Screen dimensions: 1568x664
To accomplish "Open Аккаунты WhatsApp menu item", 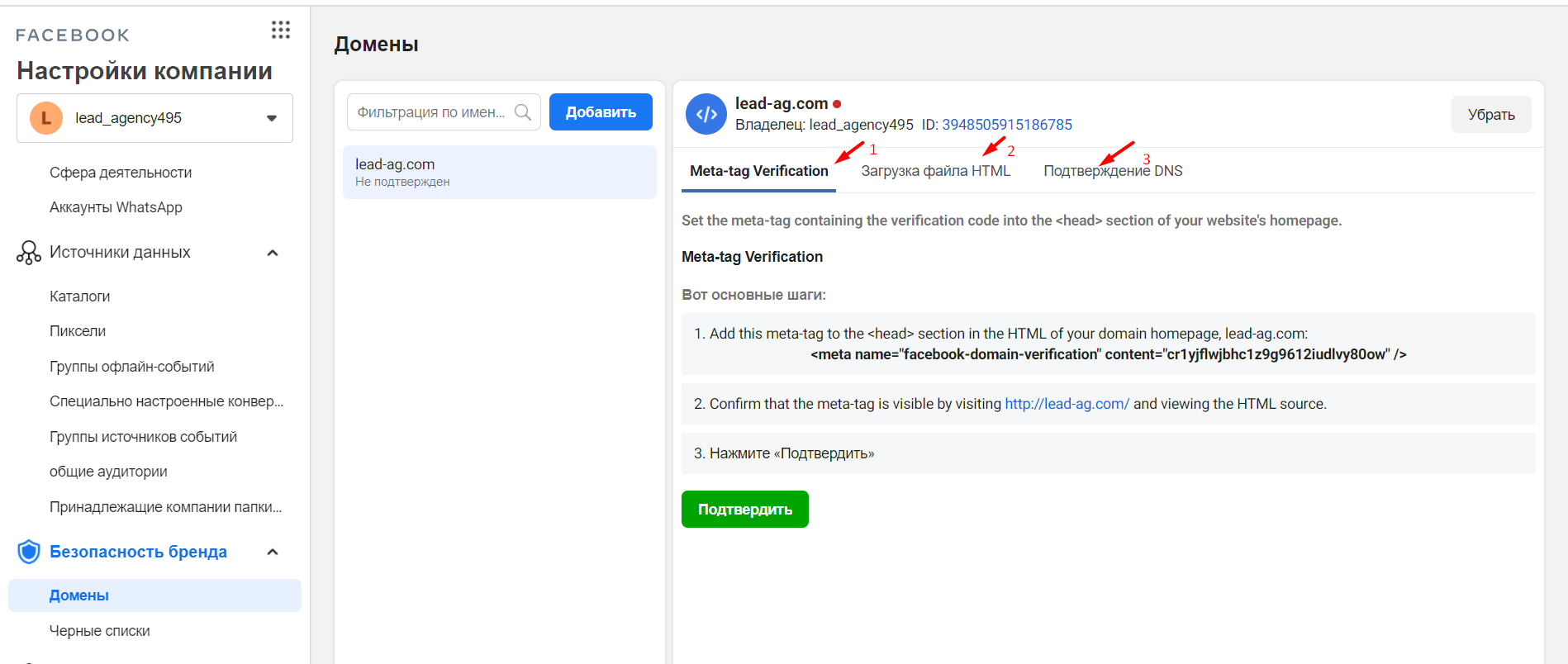I will pos(116,207).
